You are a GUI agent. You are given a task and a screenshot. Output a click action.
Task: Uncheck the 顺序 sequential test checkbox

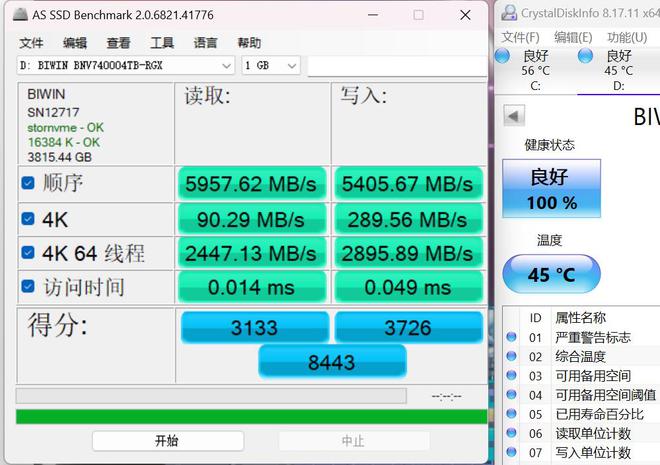tap(28, 183)
